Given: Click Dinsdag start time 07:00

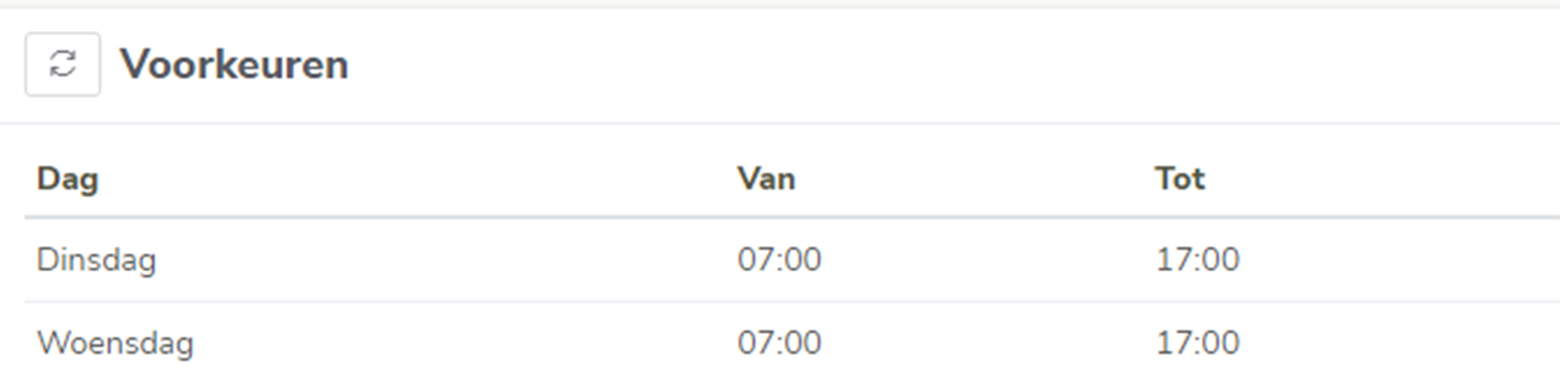Looking at the screenshot, I should pos(779,260).
